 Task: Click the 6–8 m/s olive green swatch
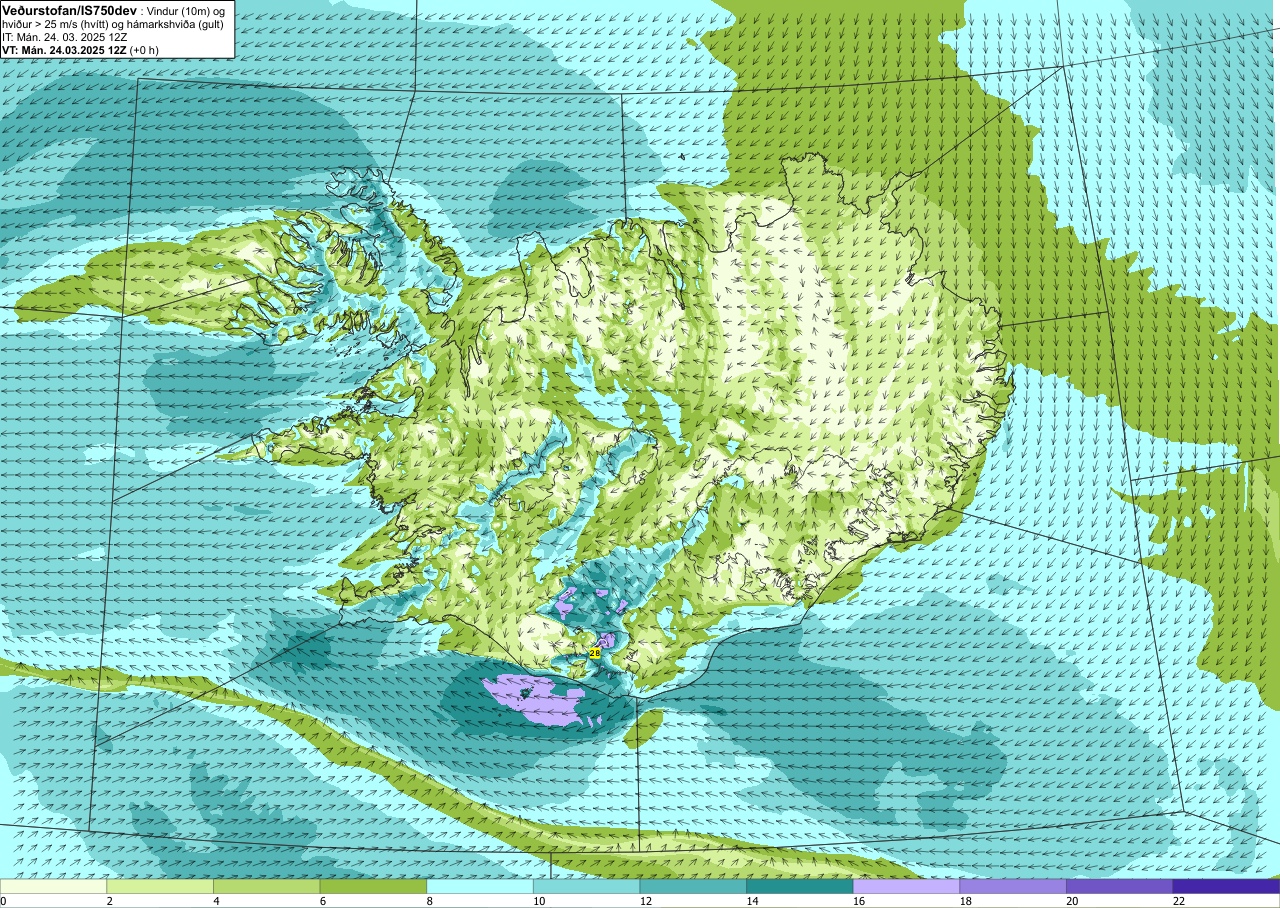pyautogui.click(x=373, y=886)
